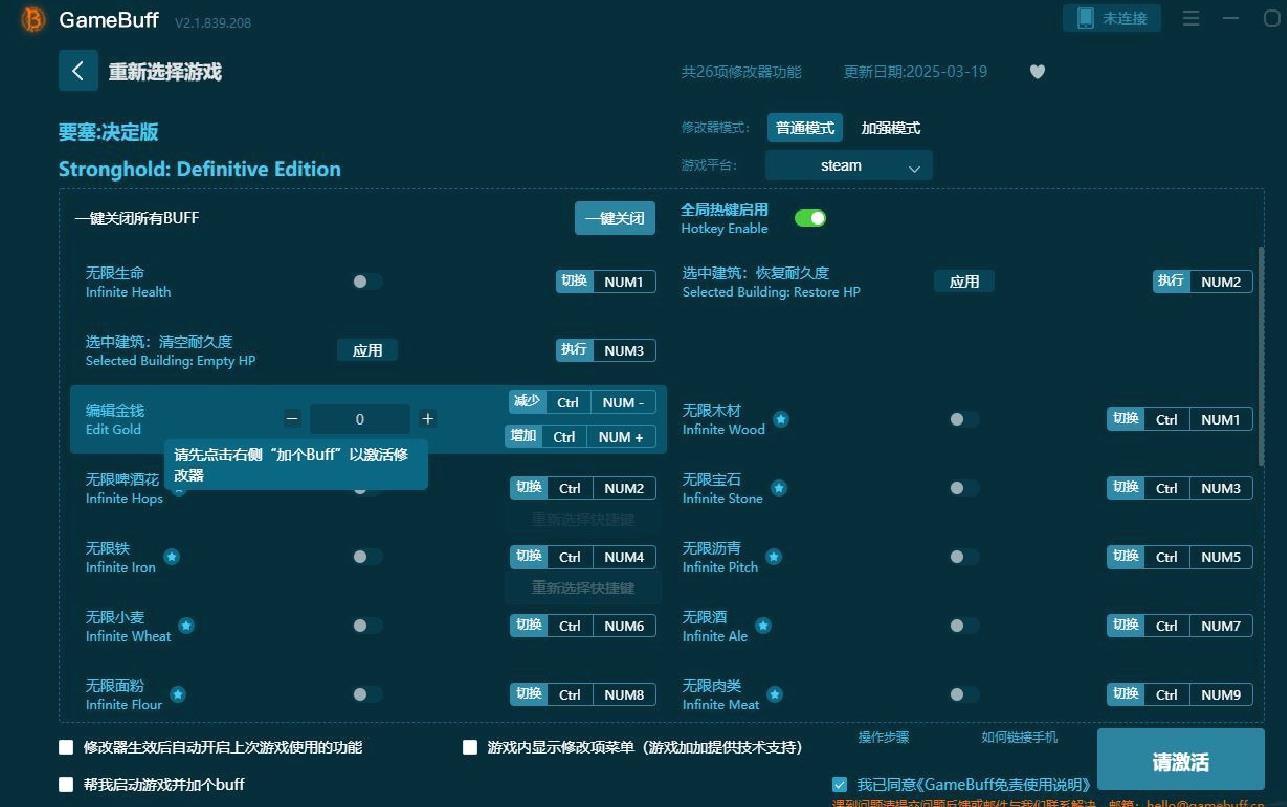Viewport: 1287px width, 807px height.
Task: Apply Selected Building Empty HP
Action: [367, 350]
